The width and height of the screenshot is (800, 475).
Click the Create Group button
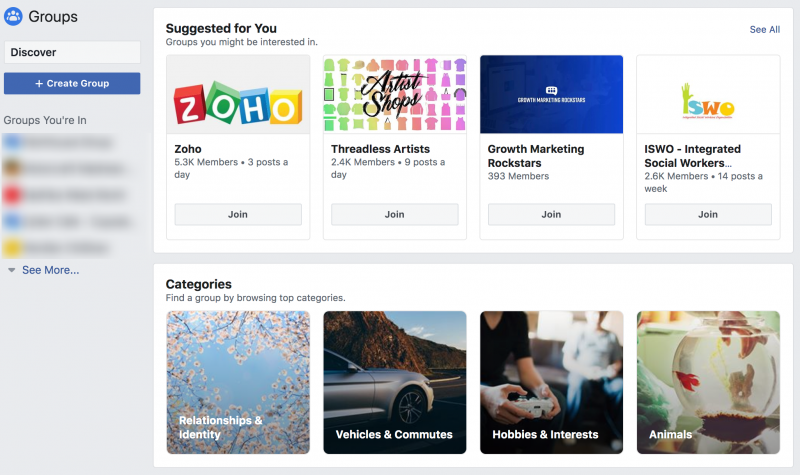tap(72, 83)
